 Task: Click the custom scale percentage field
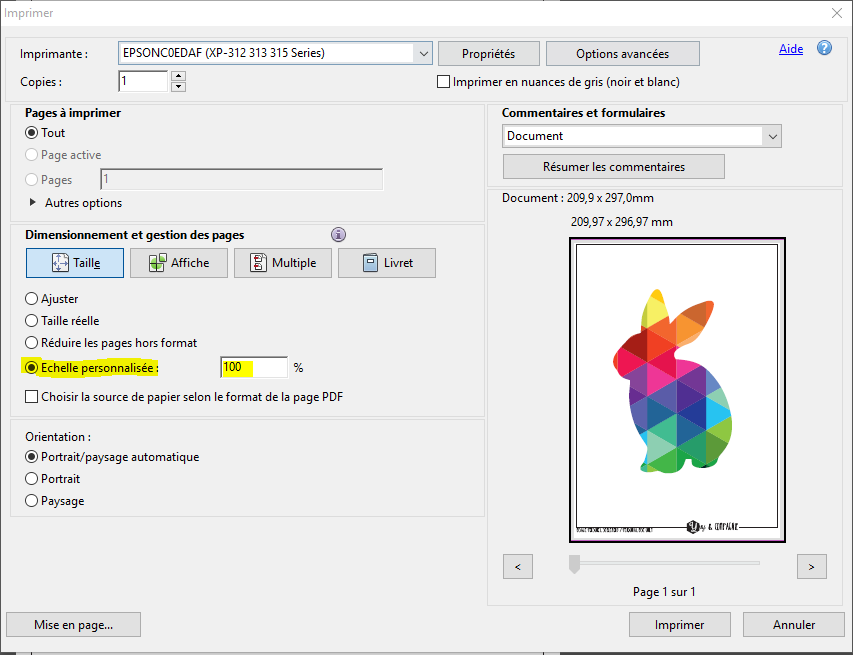[x=254, y=368]
